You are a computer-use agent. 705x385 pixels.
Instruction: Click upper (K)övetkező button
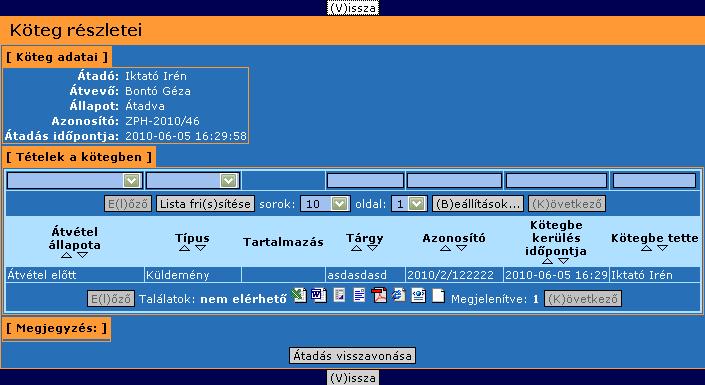[x=567, y=204]
